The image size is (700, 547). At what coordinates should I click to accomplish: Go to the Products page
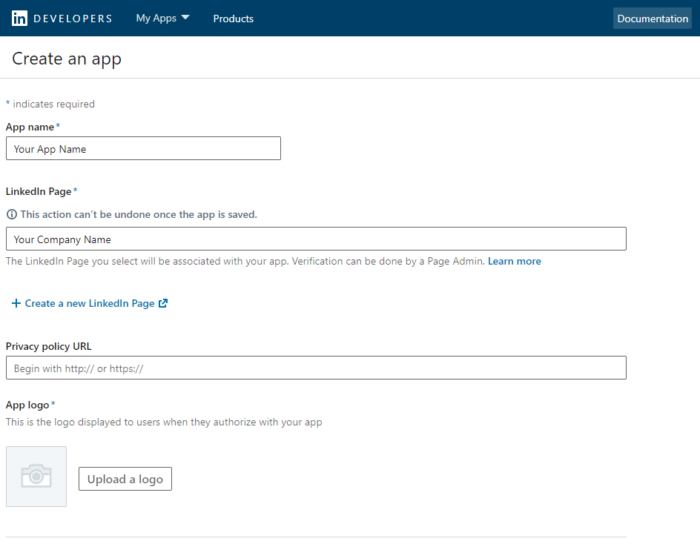tap(233, 19)
